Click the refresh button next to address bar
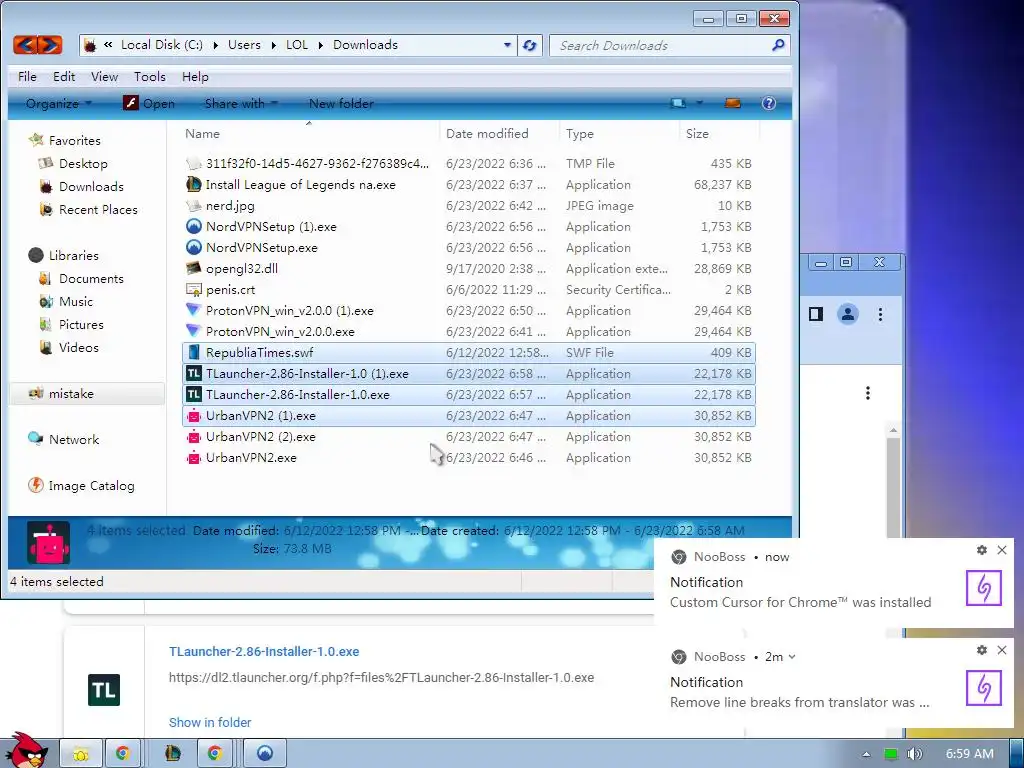 (530, 45)
